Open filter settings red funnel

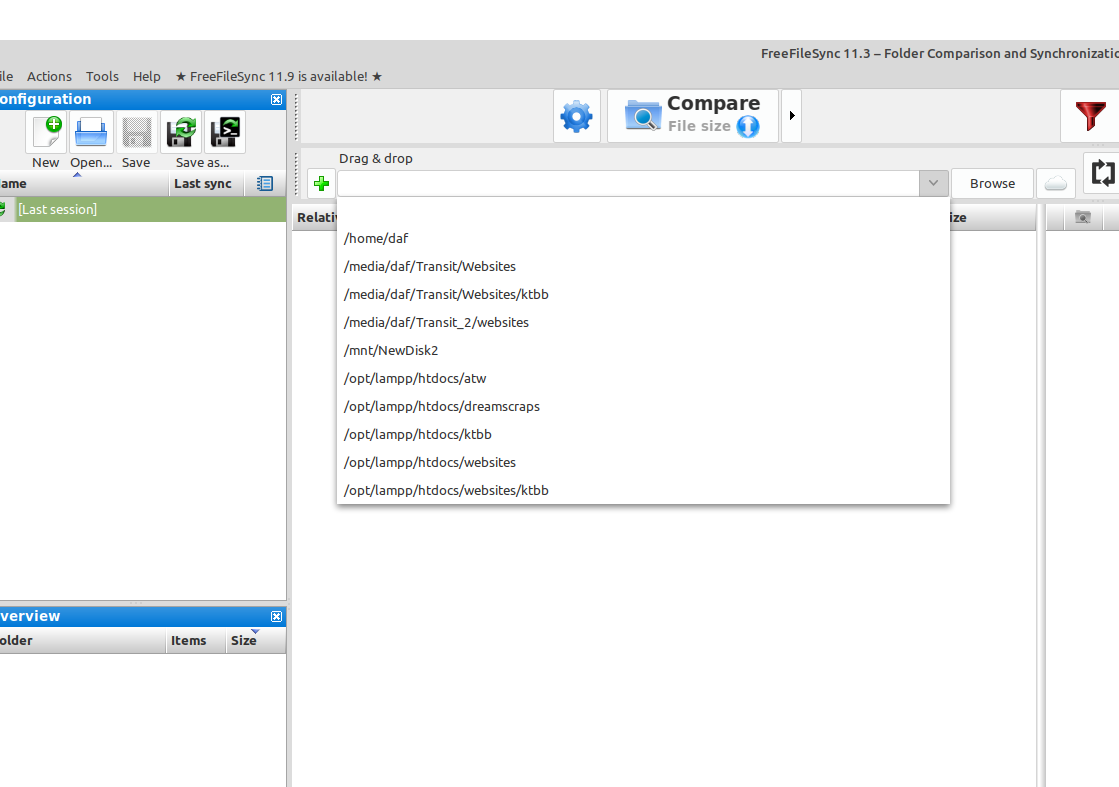click(1090, 116)
